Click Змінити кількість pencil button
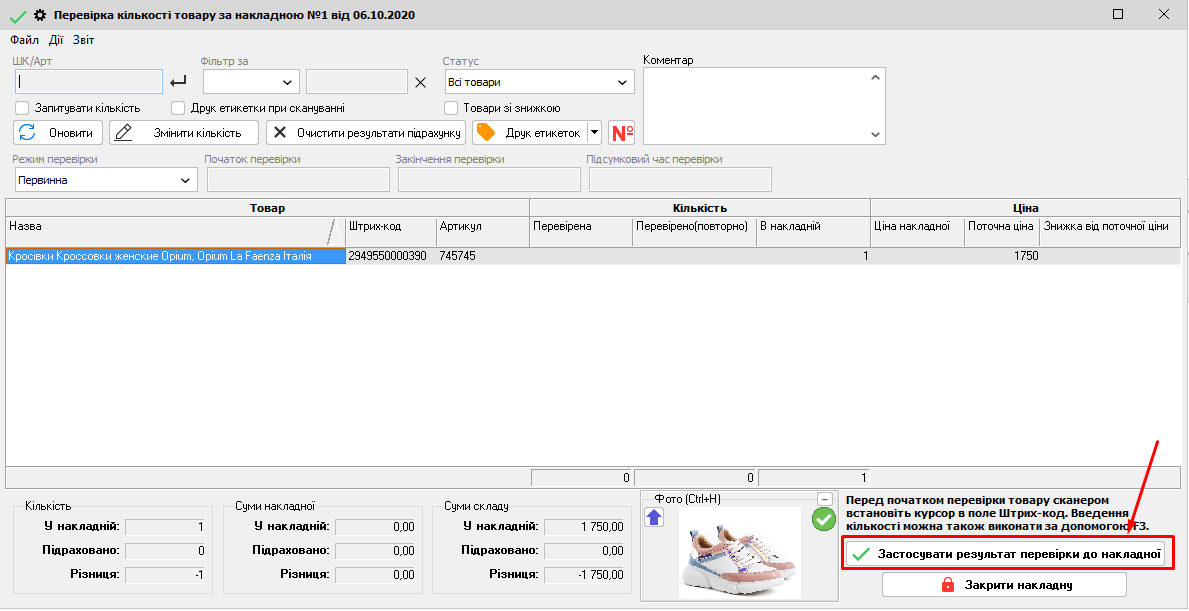 click(x=183, y=133)
